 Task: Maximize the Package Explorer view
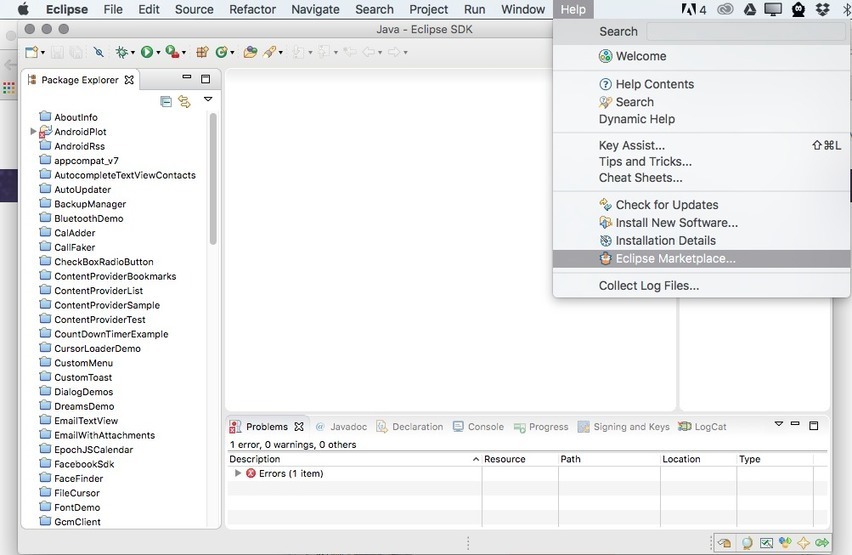pyautogui.click(x=205, y=79)
